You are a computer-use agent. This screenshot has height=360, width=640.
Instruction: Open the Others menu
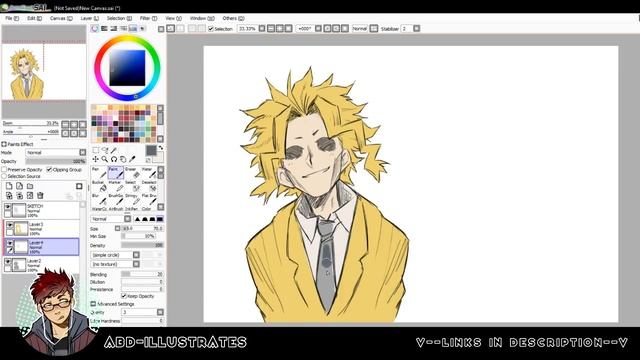tap(233, 18)
